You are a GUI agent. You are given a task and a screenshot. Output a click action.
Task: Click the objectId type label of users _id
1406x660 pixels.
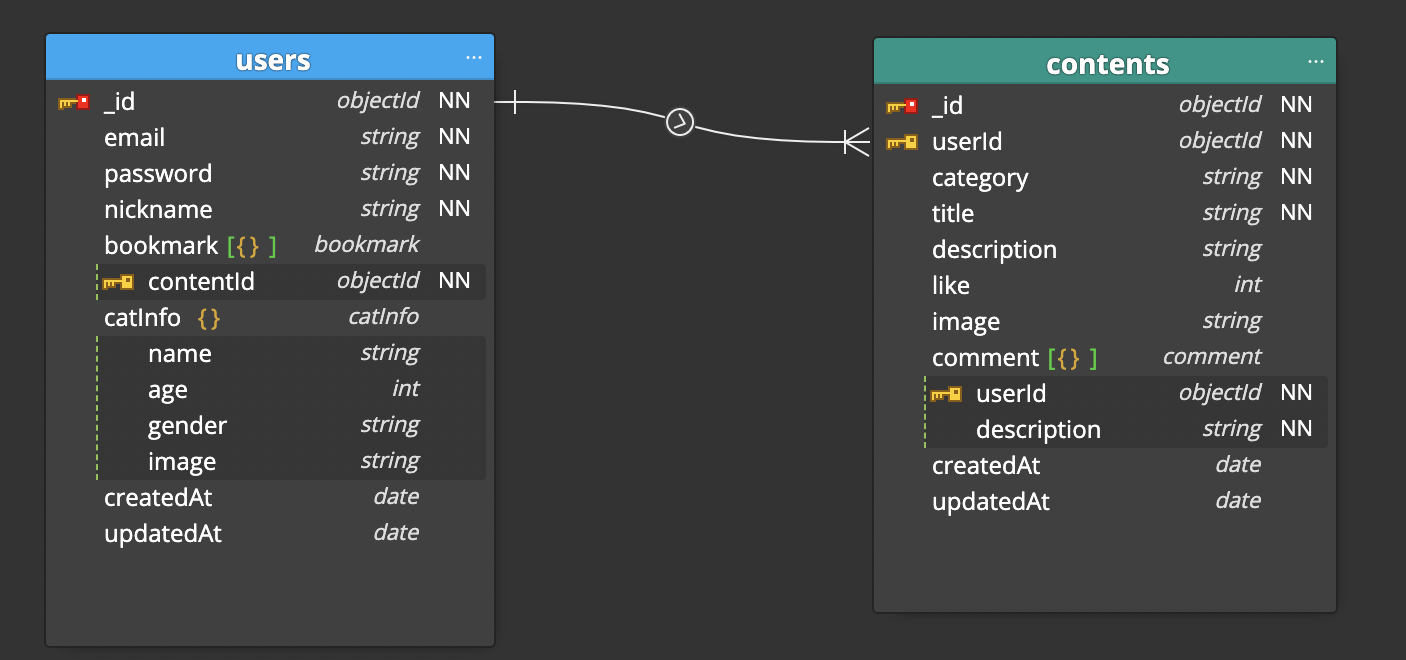click(x=379, y=101)
